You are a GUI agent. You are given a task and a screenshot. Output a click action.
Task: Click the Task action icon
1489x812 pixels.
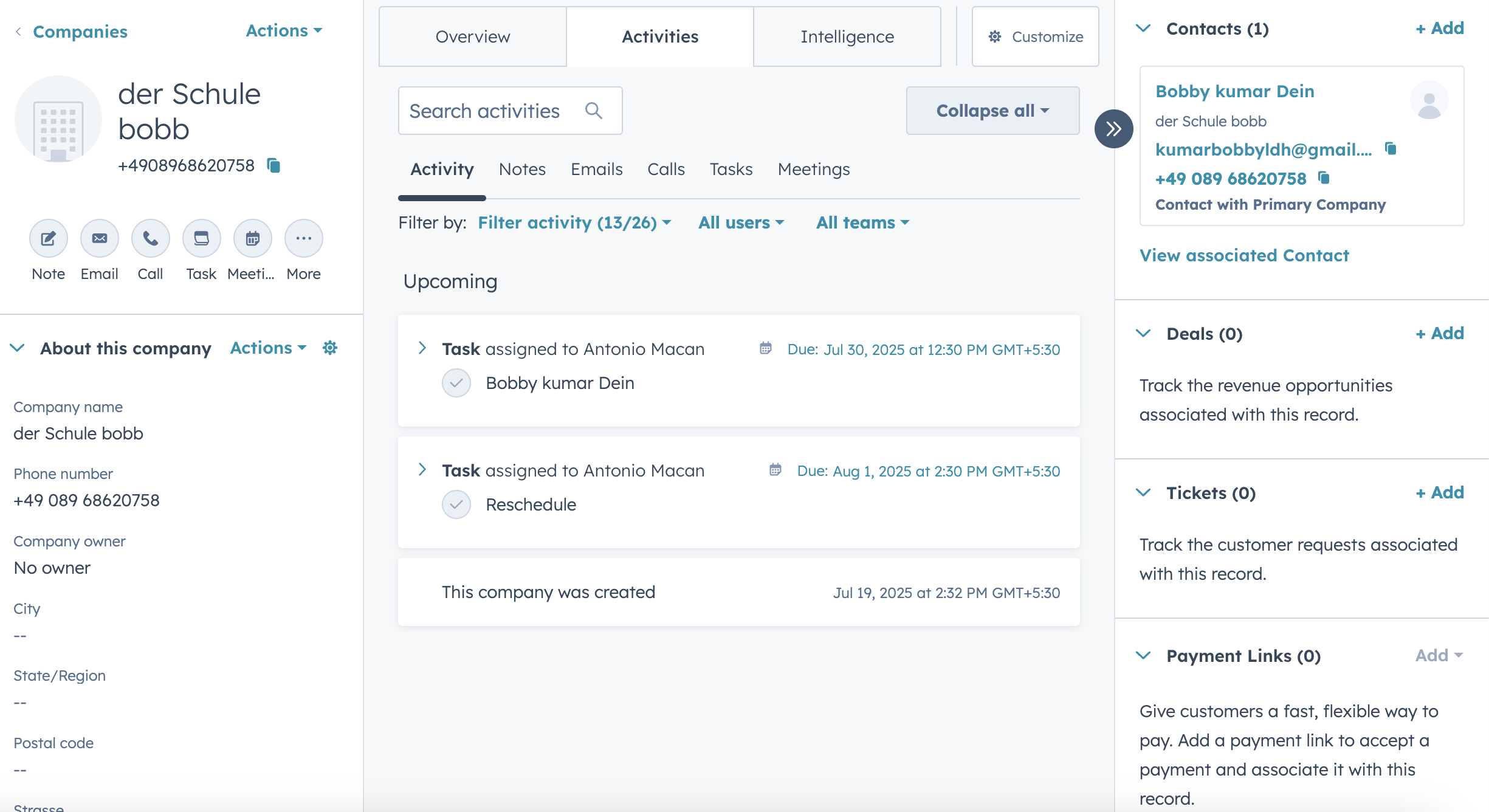pos(201,238)
